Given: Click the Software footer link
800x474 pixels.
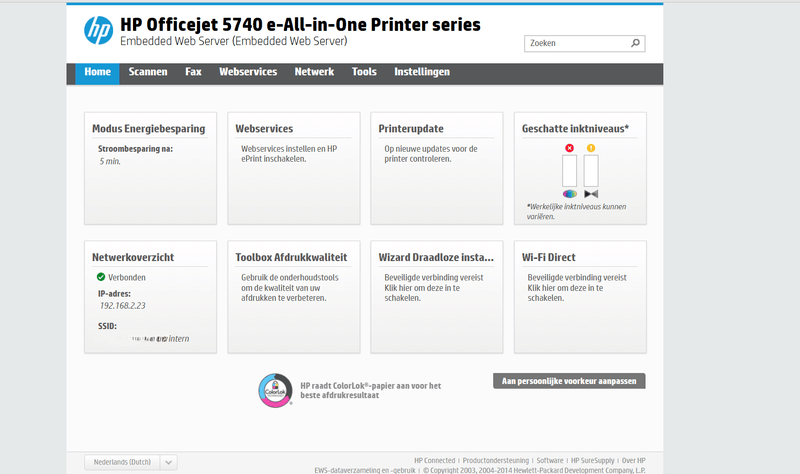Looking at the screenshot, I should click(550, 460).
